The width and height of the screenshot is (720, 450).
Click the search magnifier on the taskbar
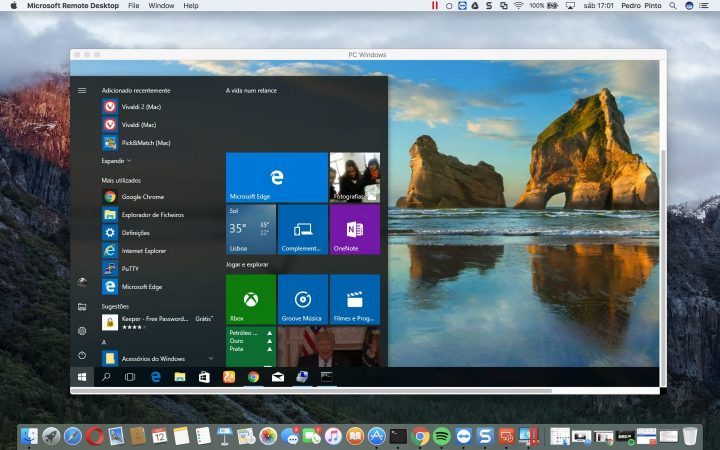(x=106, y=377)
